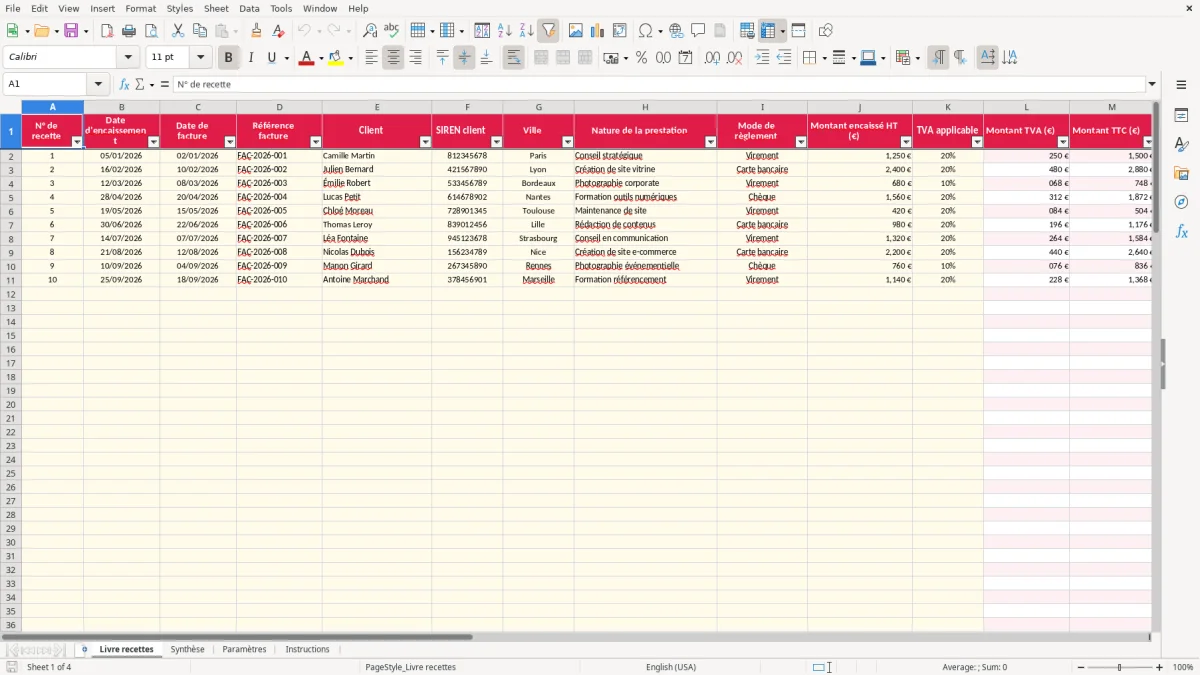
Task: Switch to the Instructions sheet tab
Action: click(307, 649)
